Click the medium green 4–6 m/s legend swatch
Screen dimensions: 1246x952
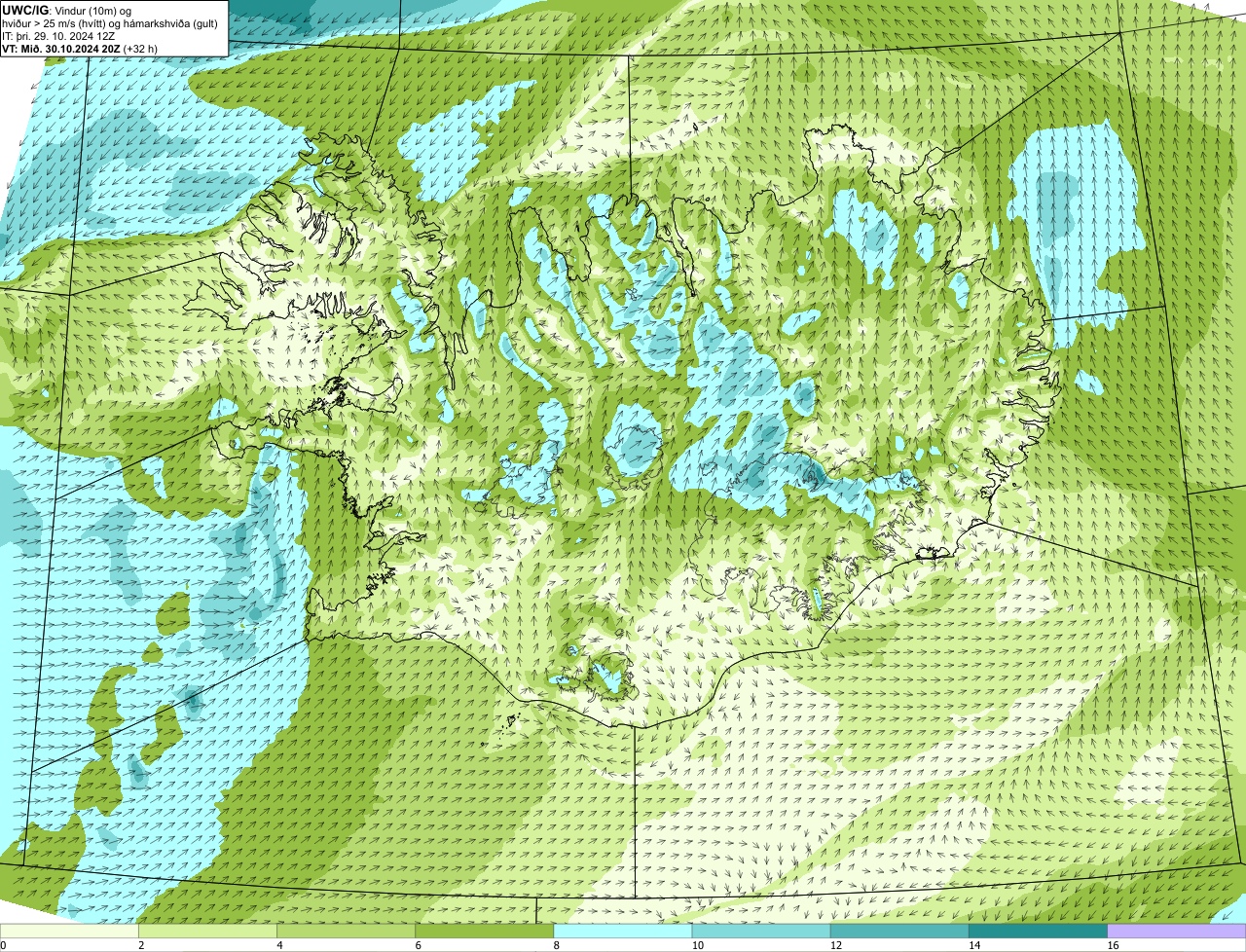[346, 931]
